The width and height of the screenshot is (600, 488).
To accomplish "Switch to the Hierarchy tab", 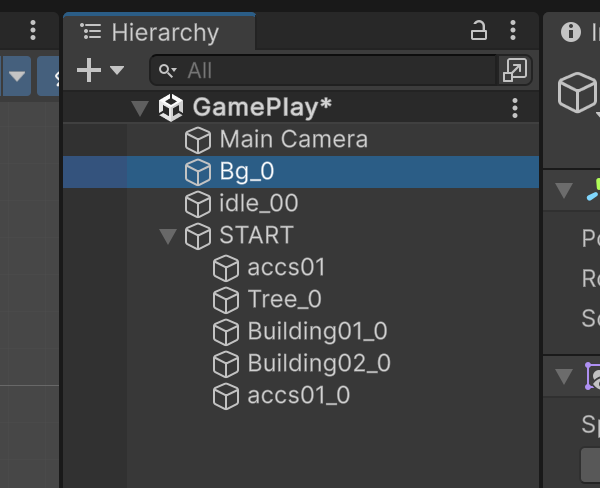I will [x=160, y=32].
